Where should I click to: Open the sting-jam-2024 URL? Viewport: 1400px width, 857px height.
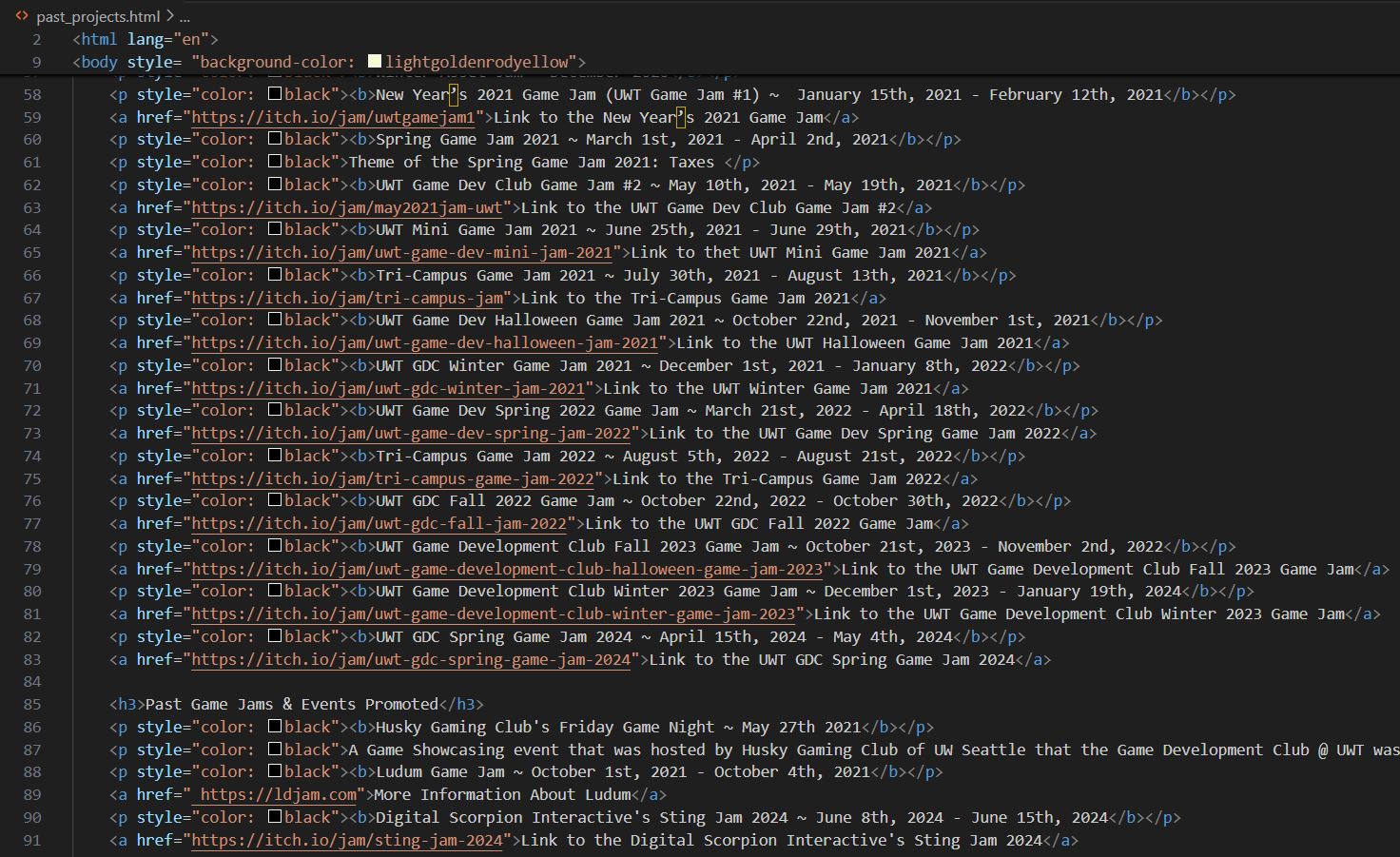click(347, 840)
